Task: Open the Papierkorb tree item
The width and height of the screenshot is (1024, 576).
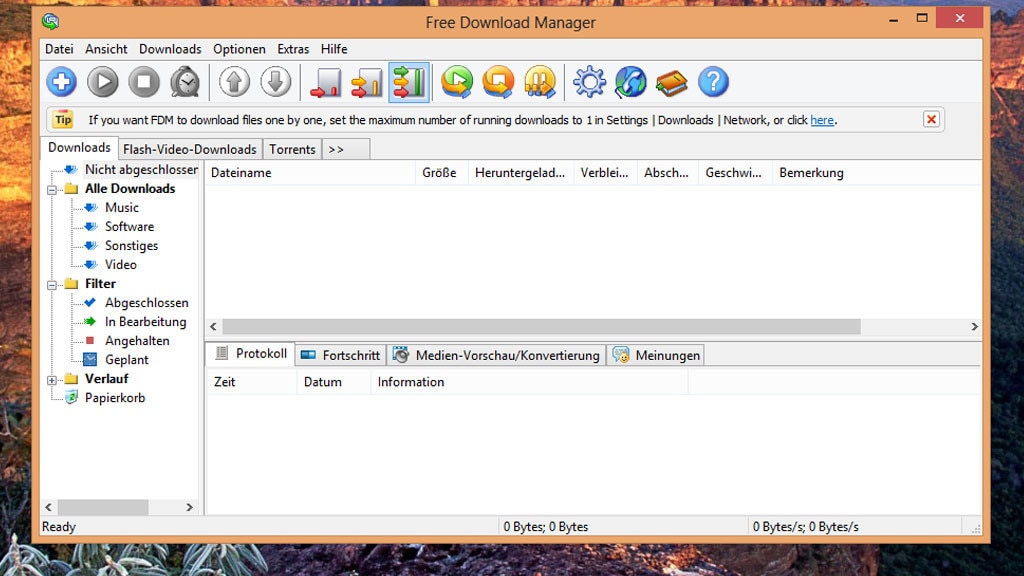Action: (x=115, y=398)
